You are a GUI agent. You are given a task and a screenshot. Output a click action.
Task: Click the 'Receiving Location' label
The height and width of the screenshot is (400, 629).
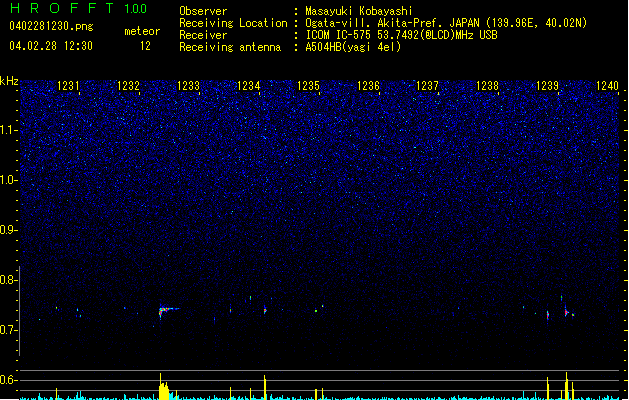pos(233,23)
